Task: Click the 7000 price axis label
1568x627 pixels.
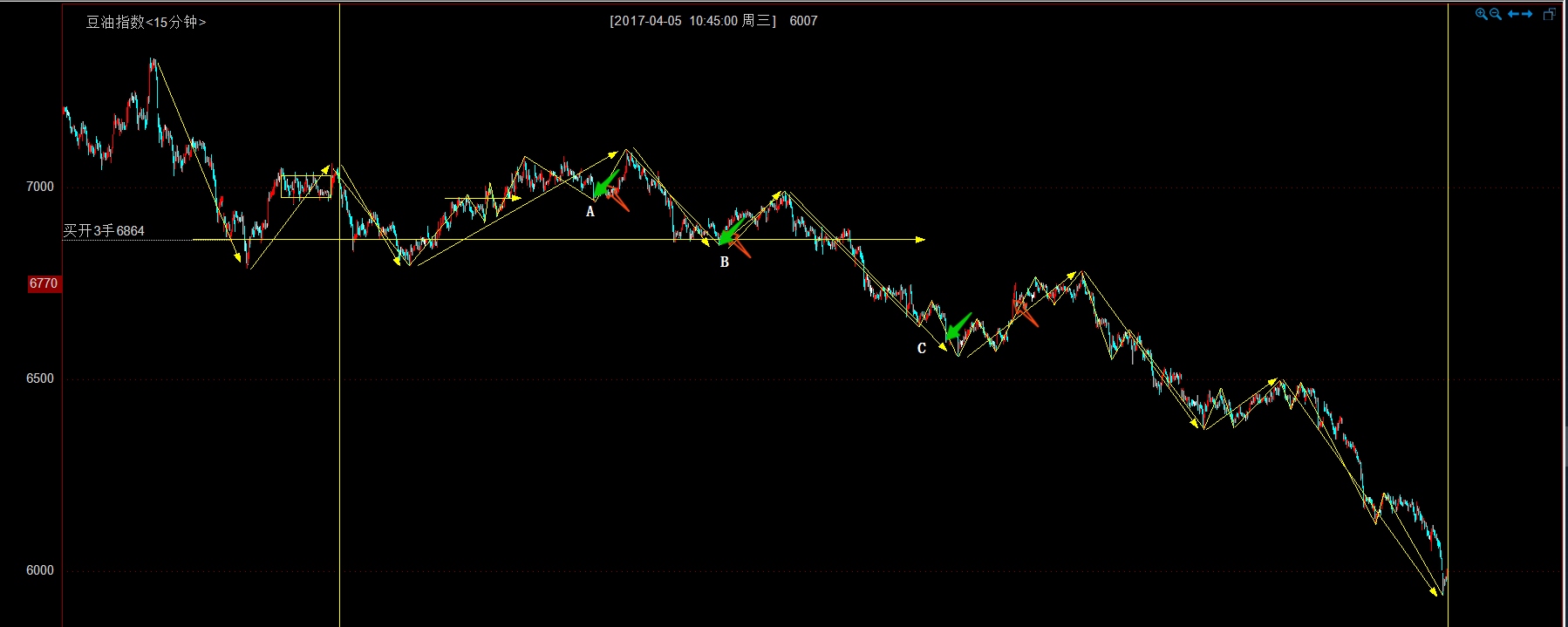Action: 40,187
